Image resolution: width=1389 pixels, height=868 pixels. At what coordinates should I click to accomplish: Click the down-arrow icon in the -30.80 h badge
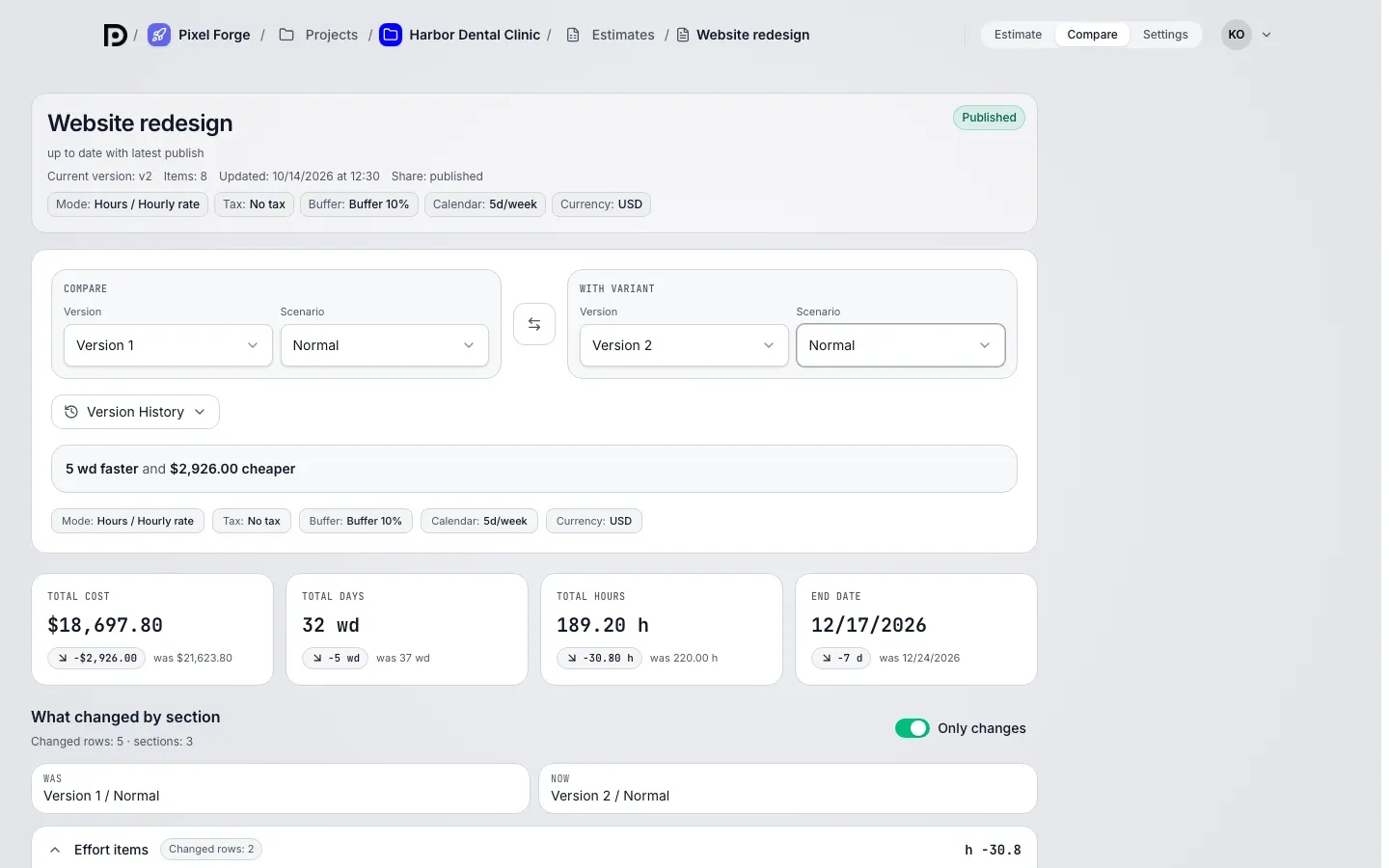coord(572,658)
